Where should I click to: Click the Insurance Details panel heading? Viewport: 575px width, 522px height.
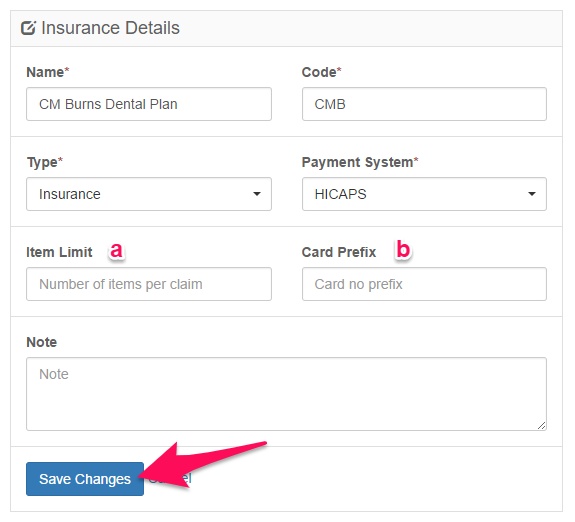(110, 28)
